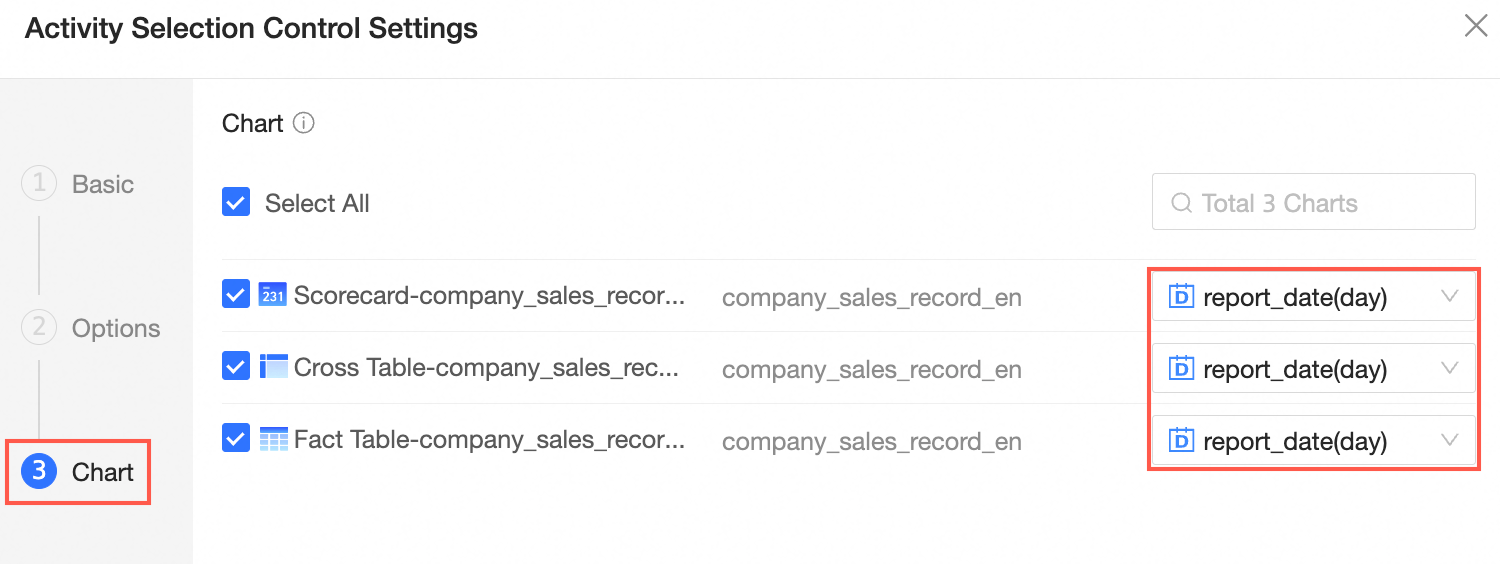
Task: Toggle the Select All checkbox
Action: 236,203
